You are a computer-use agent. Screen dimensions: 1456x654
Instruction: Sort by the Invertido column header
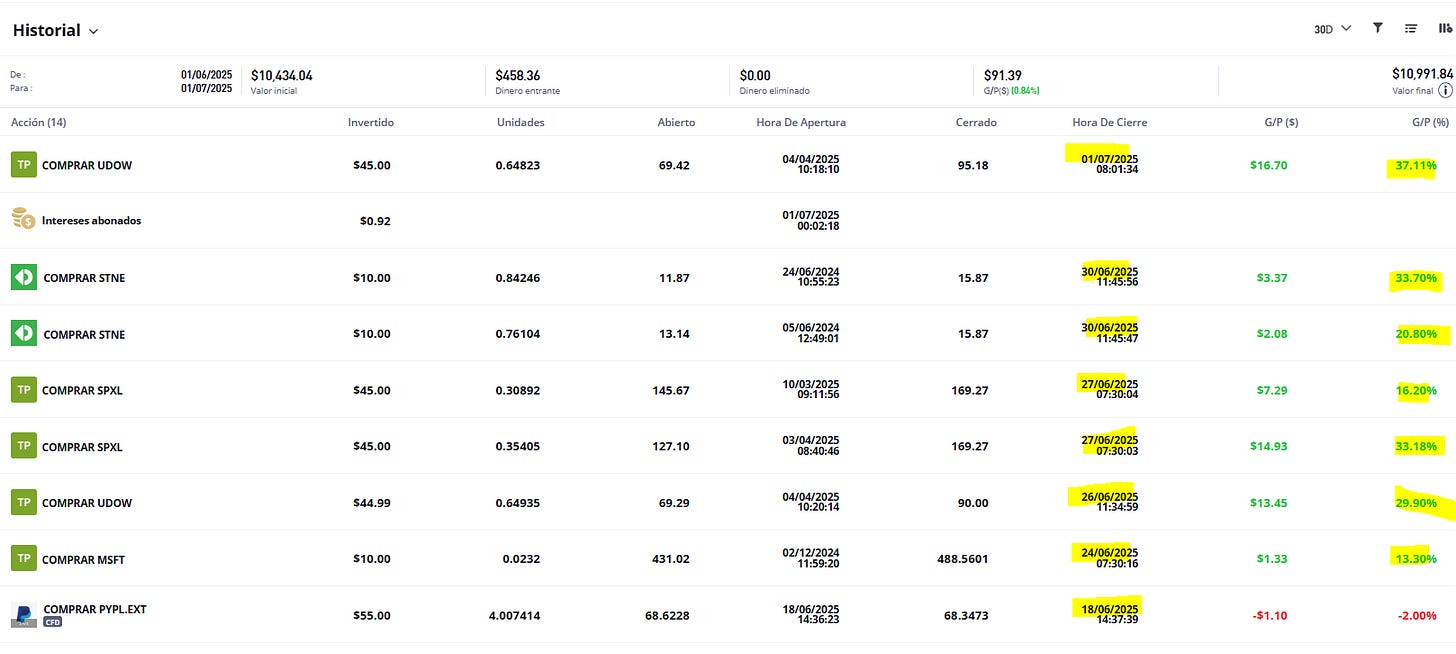tap(371, 122)
